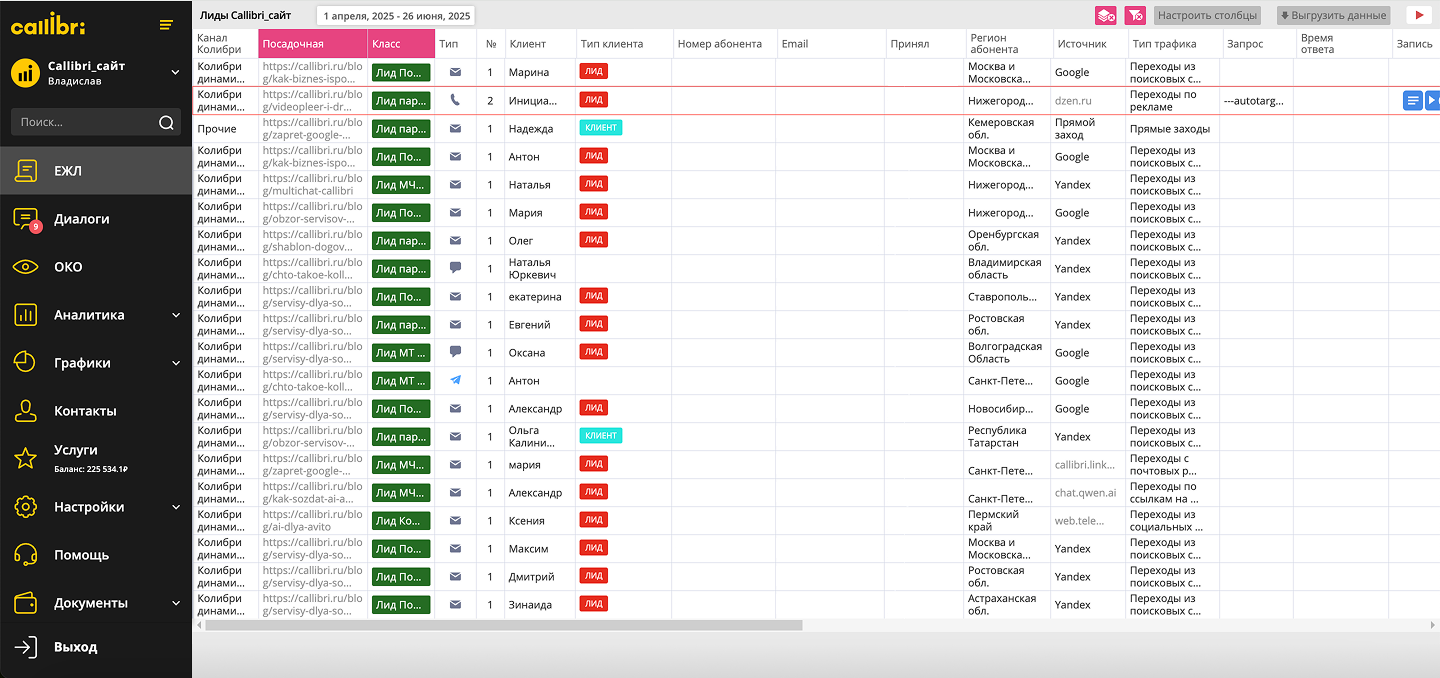The height and width of the screenshot is (678, 1440).
Task: Log out via the Выход item
Action: click(x=96, y=647)
